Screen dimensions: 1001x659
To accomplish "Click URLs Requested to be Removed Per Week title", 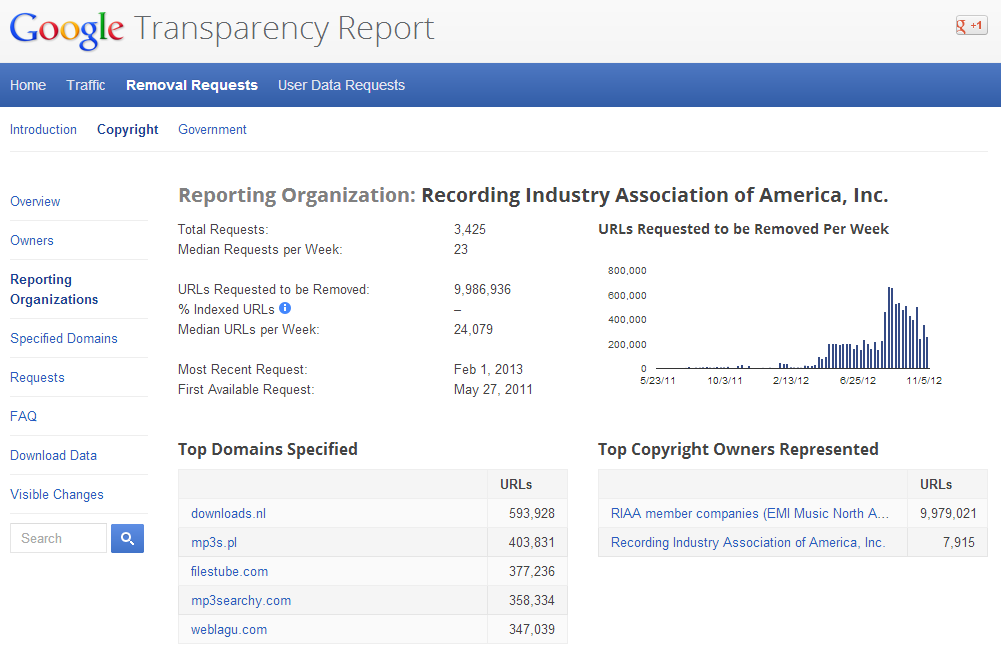I will coord(743,229).
